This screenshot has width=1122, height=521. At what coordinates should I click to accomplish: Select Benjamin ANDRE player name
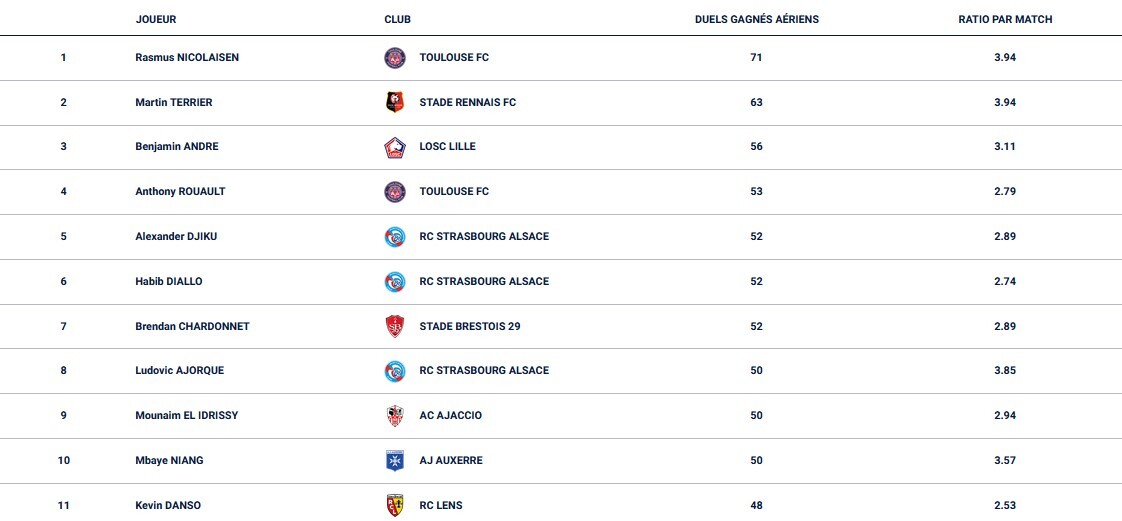coord(177,147)
